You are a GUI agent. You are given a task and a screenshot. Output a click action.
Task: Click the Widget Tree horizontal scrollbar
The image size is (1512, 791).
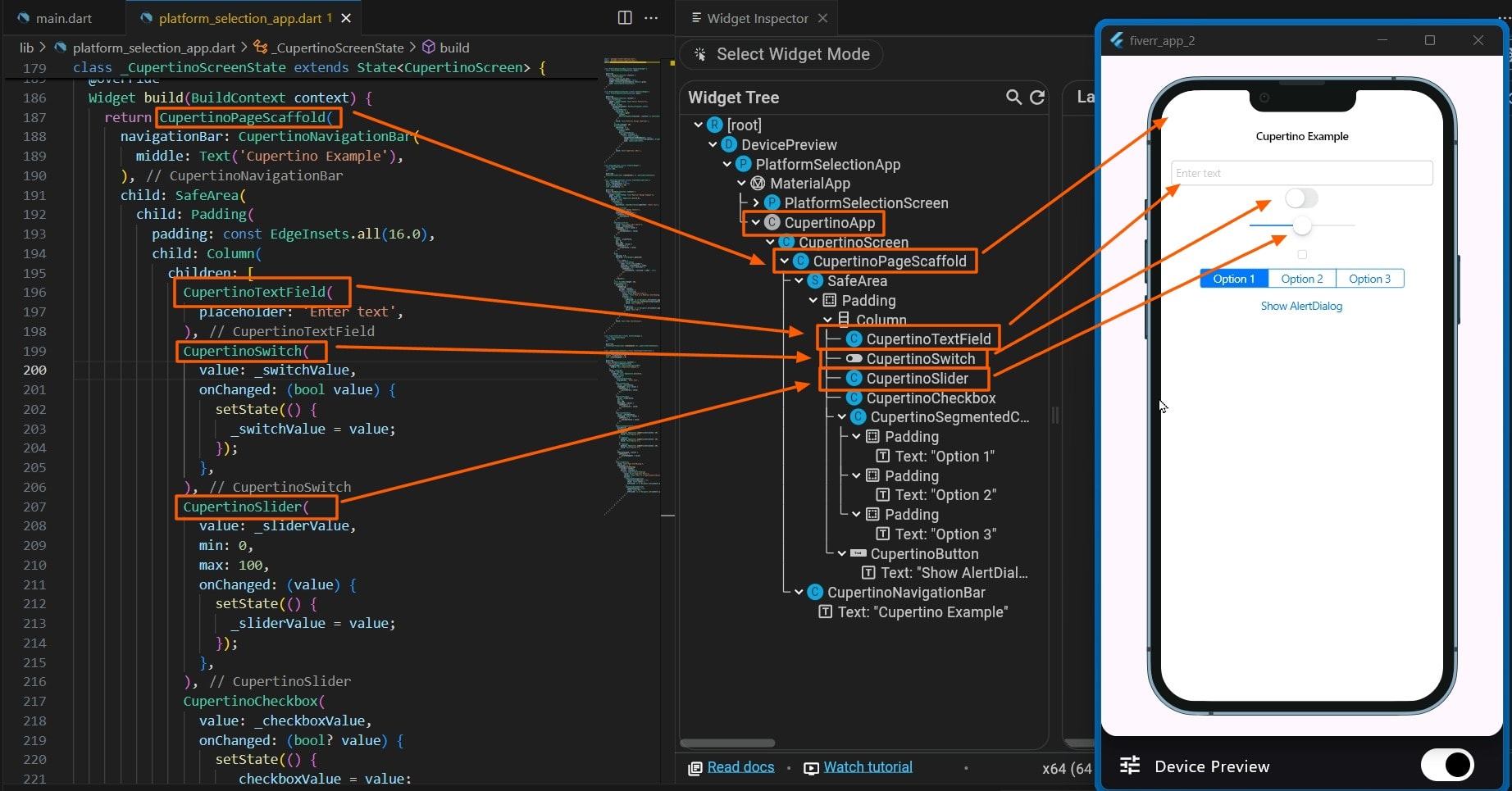tap(727, 743)
